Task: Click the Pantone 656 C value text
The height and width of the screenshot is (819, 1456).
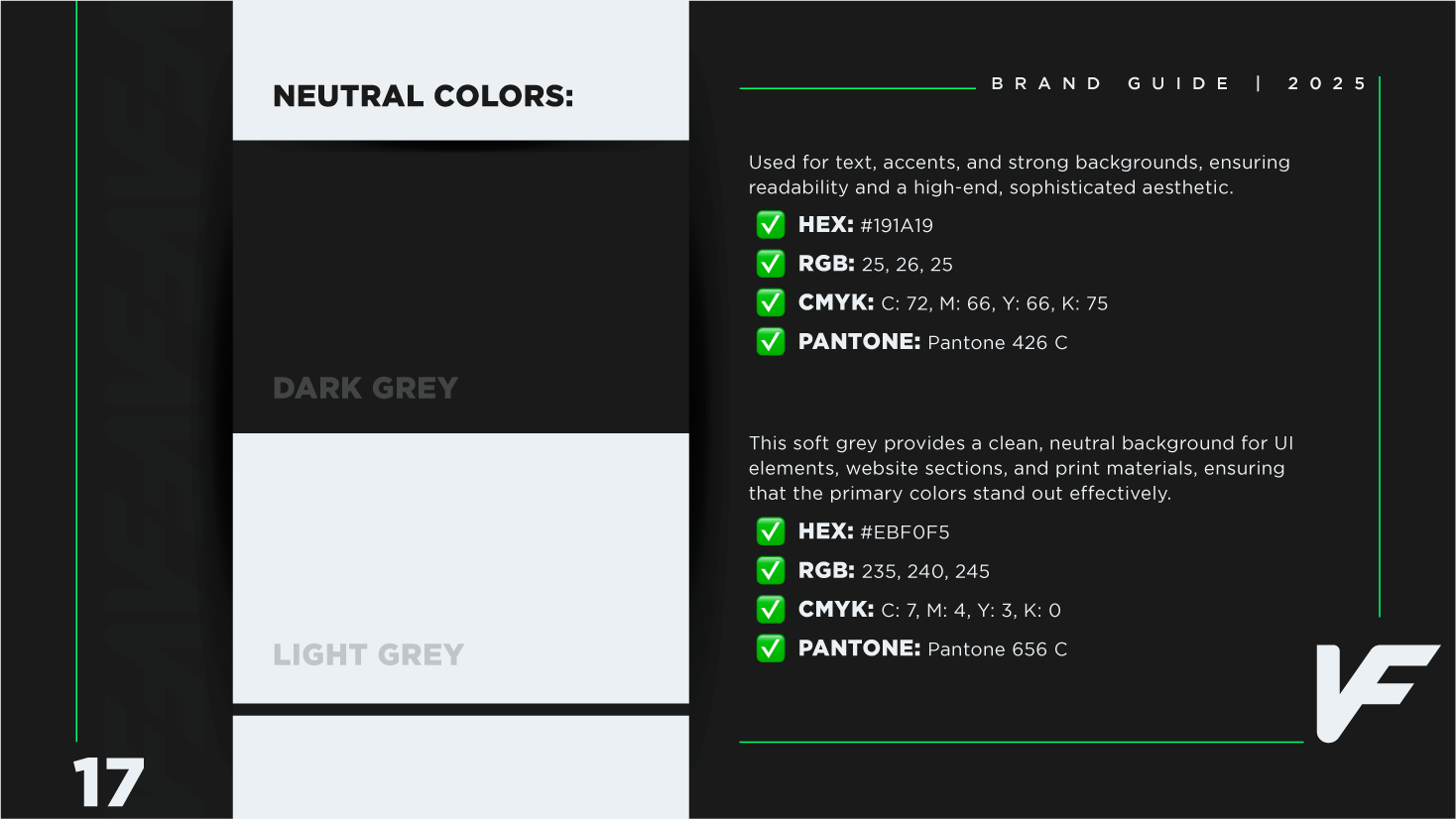Action: pyautogui.click(x=998, y=649)
